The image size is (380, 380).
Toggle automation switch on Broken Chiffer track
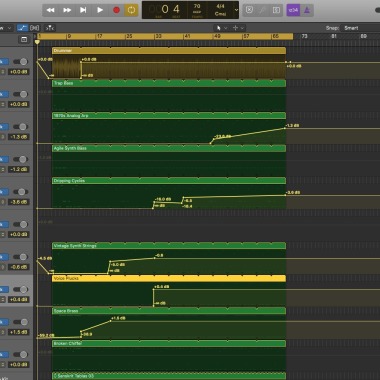20,354
